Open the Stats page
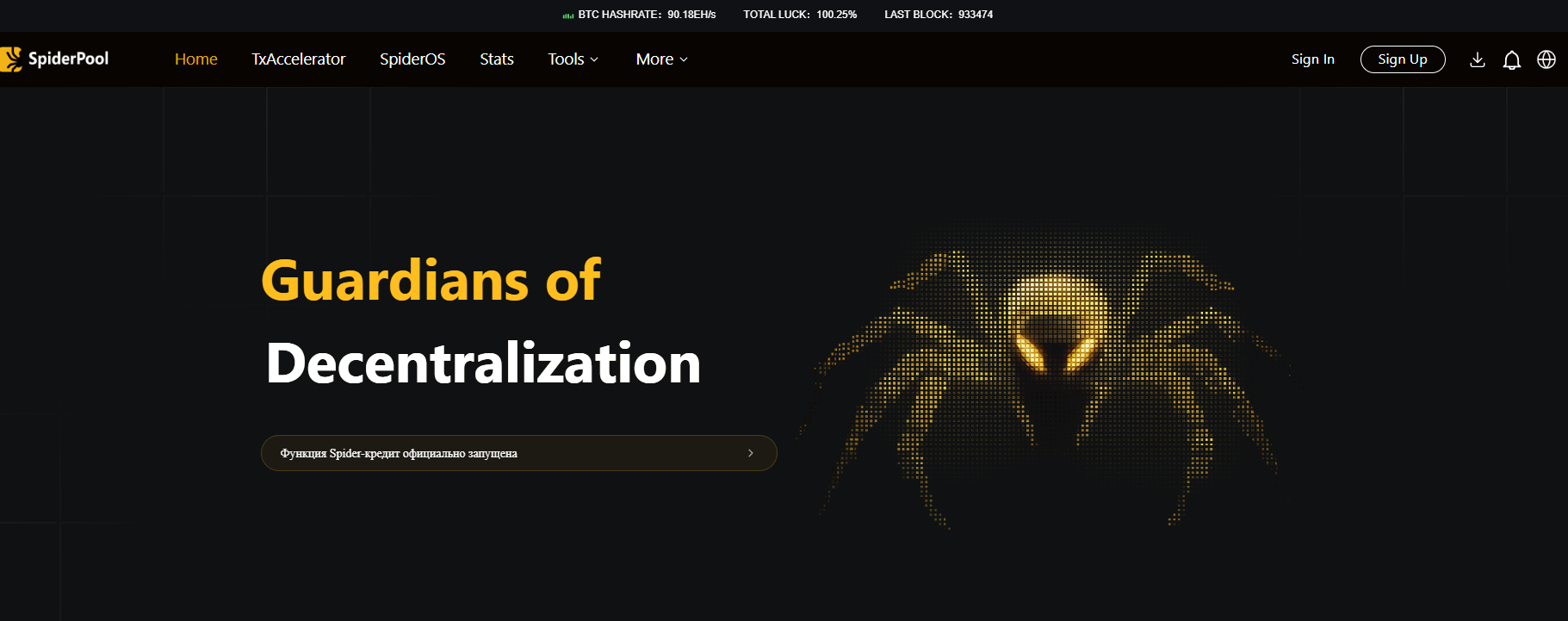 point(496,59)
